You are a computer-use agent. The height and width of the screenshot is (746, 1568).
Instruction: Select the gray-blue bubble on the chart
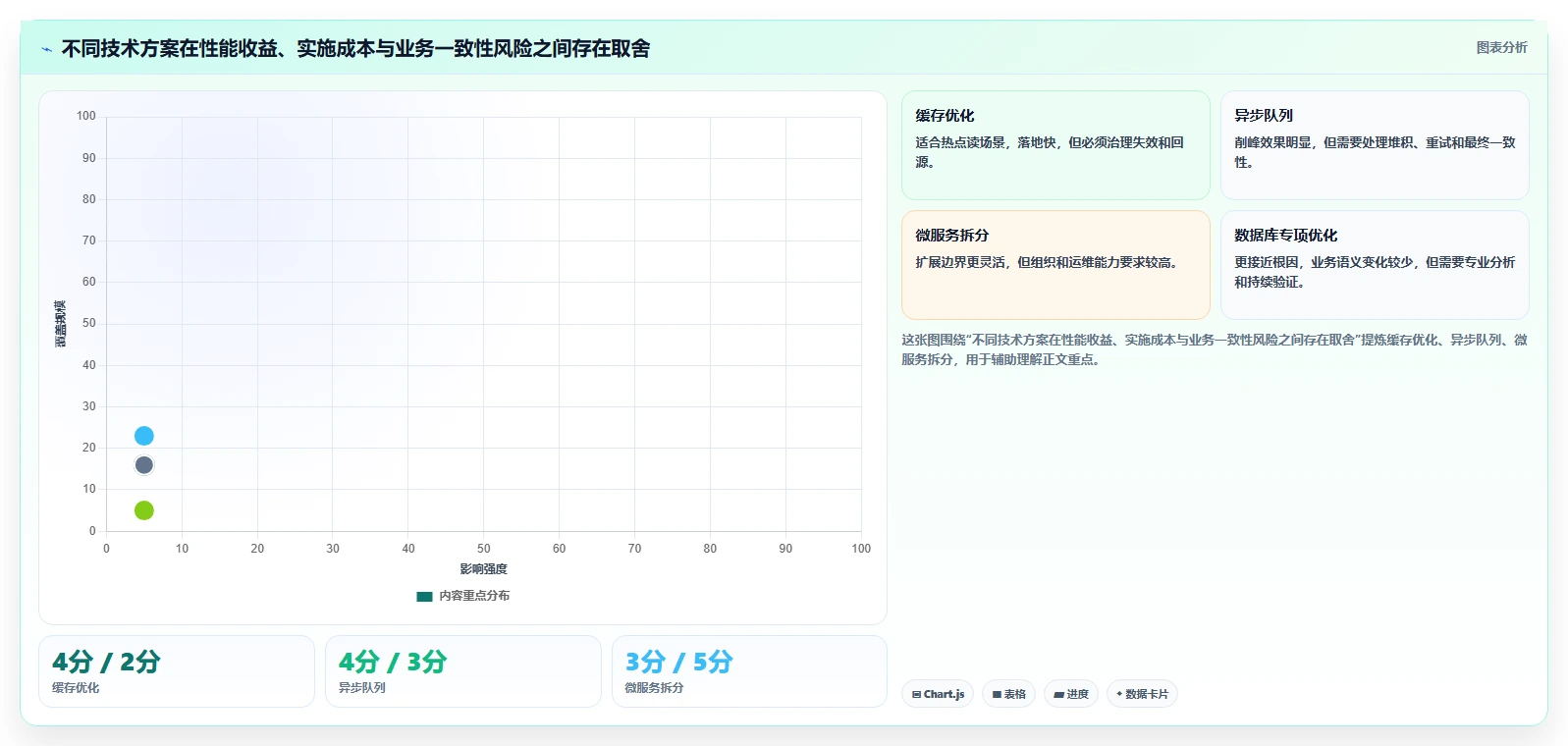[x=144, y=465]
